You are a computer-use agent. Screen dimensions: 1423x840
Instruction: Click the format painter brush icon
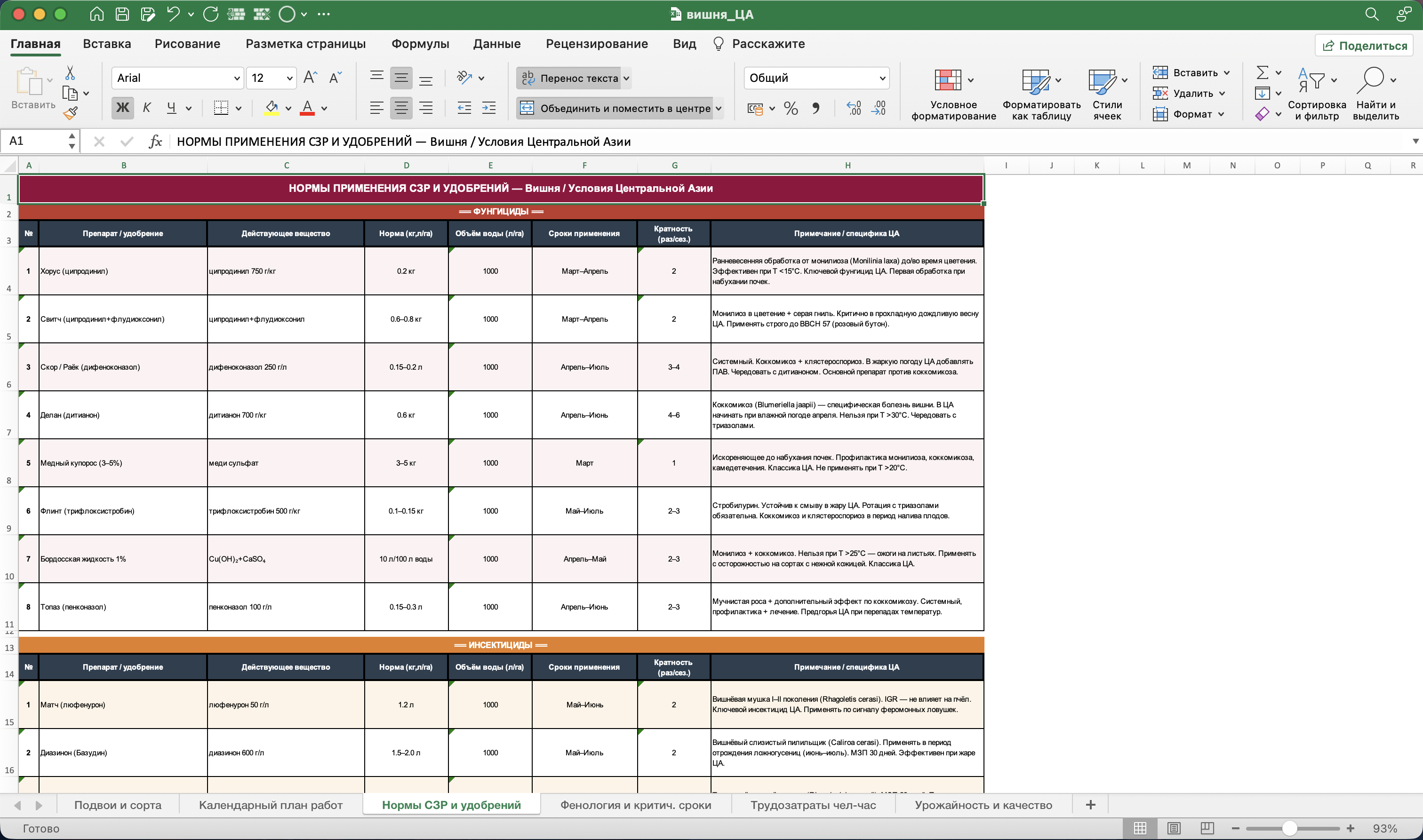pos(70,114)
